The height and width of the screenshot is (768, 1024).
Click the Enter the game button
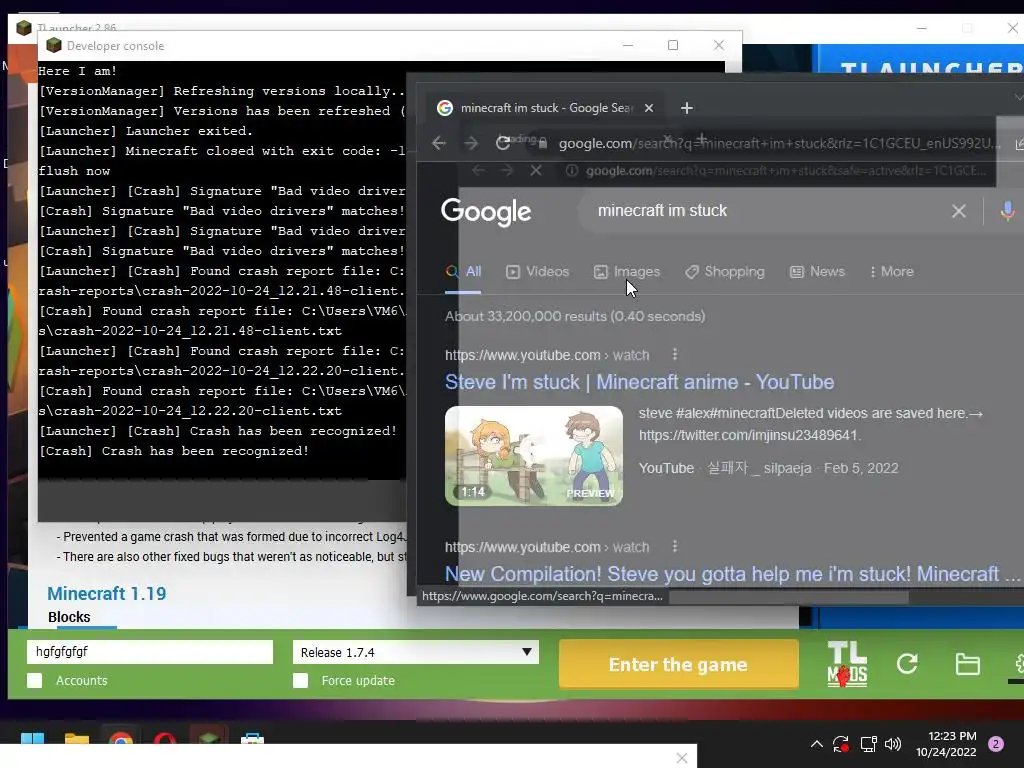pyautogui.click(x=679, y=664)
